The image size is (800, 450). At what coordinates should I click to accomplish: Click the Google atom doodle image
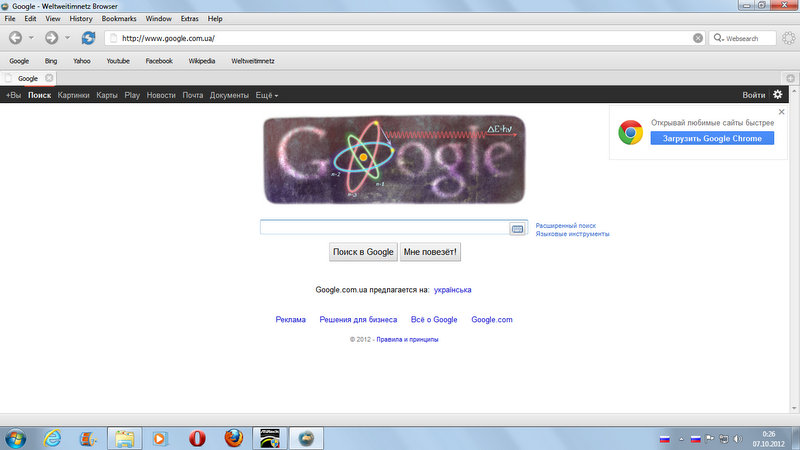click(394, 159)
